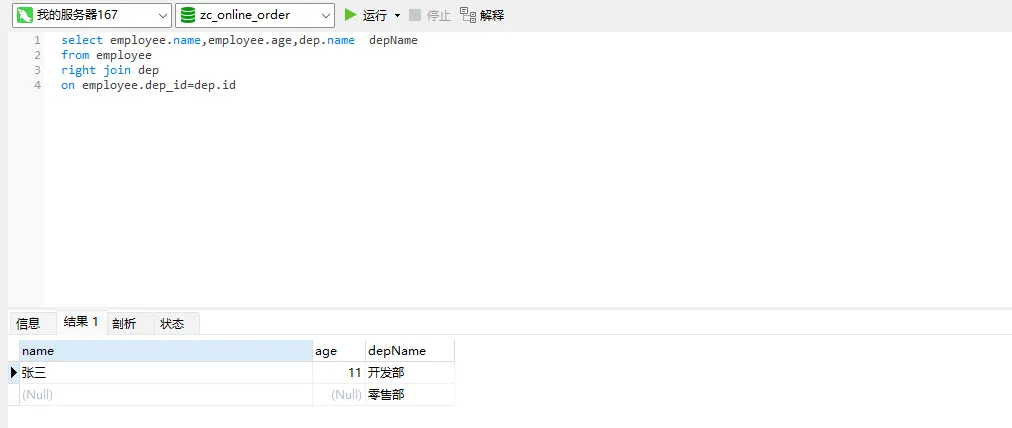Select the 张三 cell
1012x428 pixels.
click(165, 373)
